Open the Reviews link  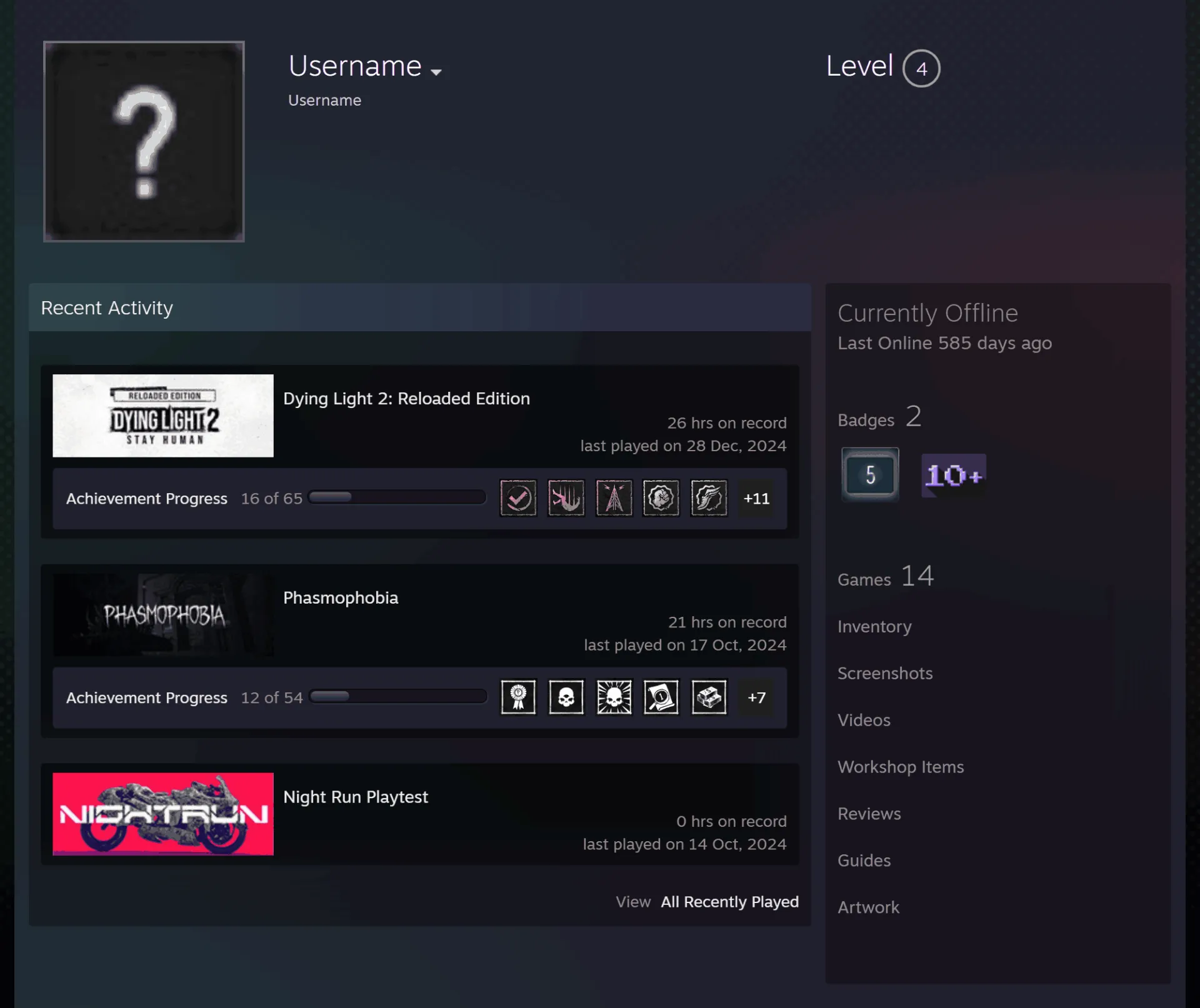[869, 814]
